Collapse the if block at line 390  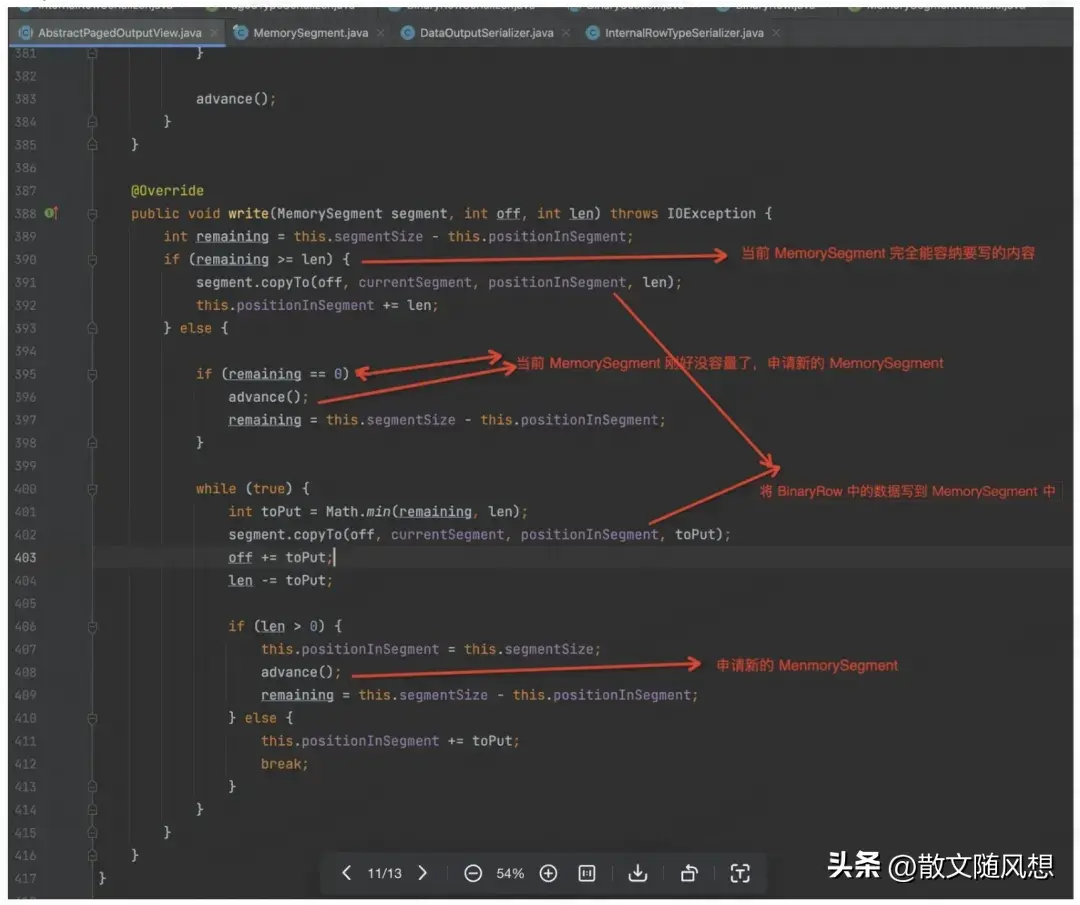click(92, 260)
